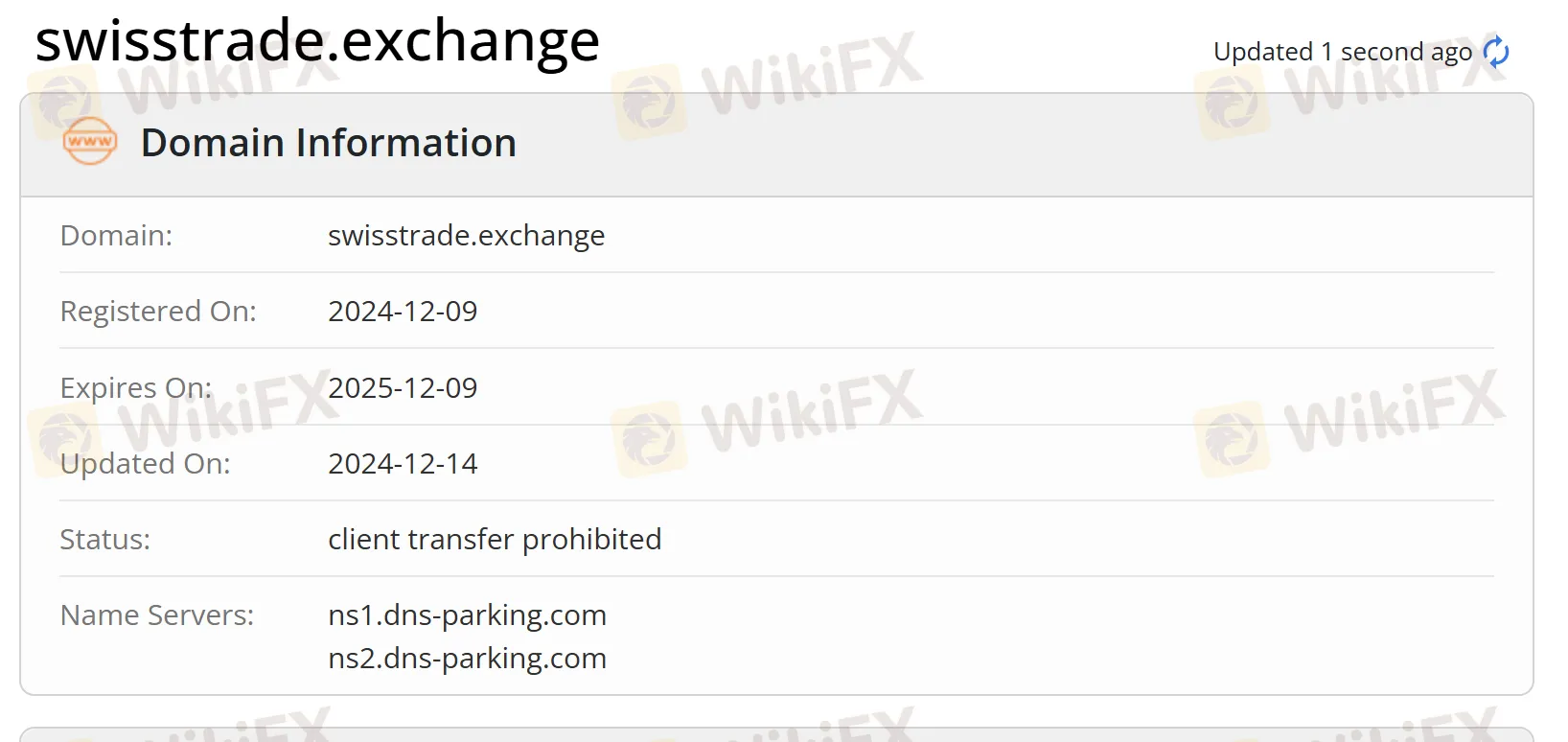Click the Updated On date 2024-12-14

coord(403,464)
